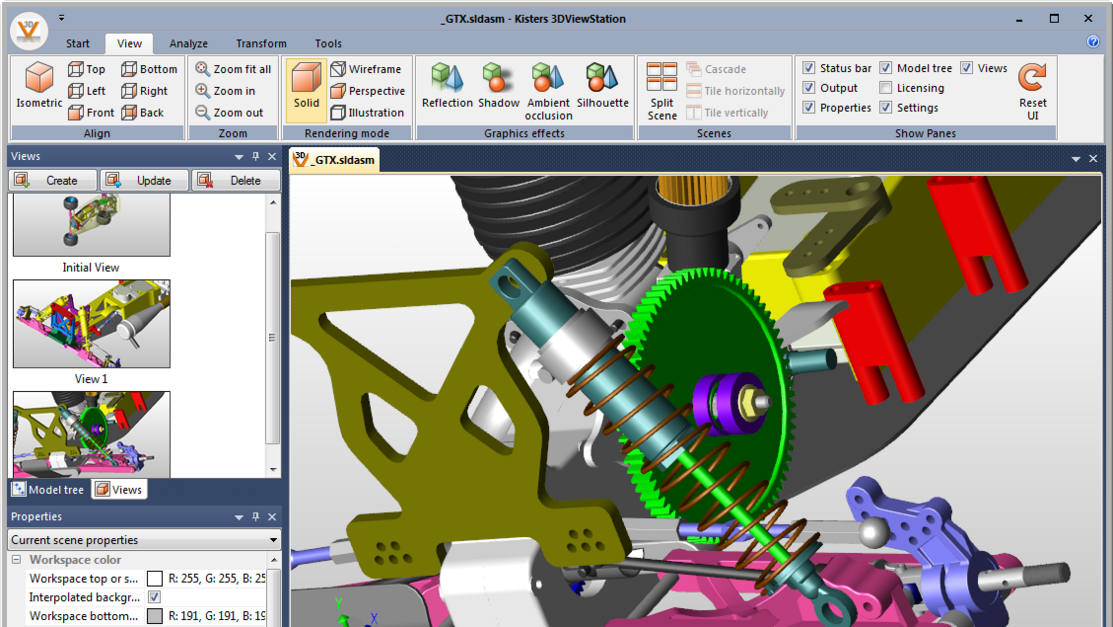
Task: Switch to Wireframe rendering mode
Action: point(366,69)
